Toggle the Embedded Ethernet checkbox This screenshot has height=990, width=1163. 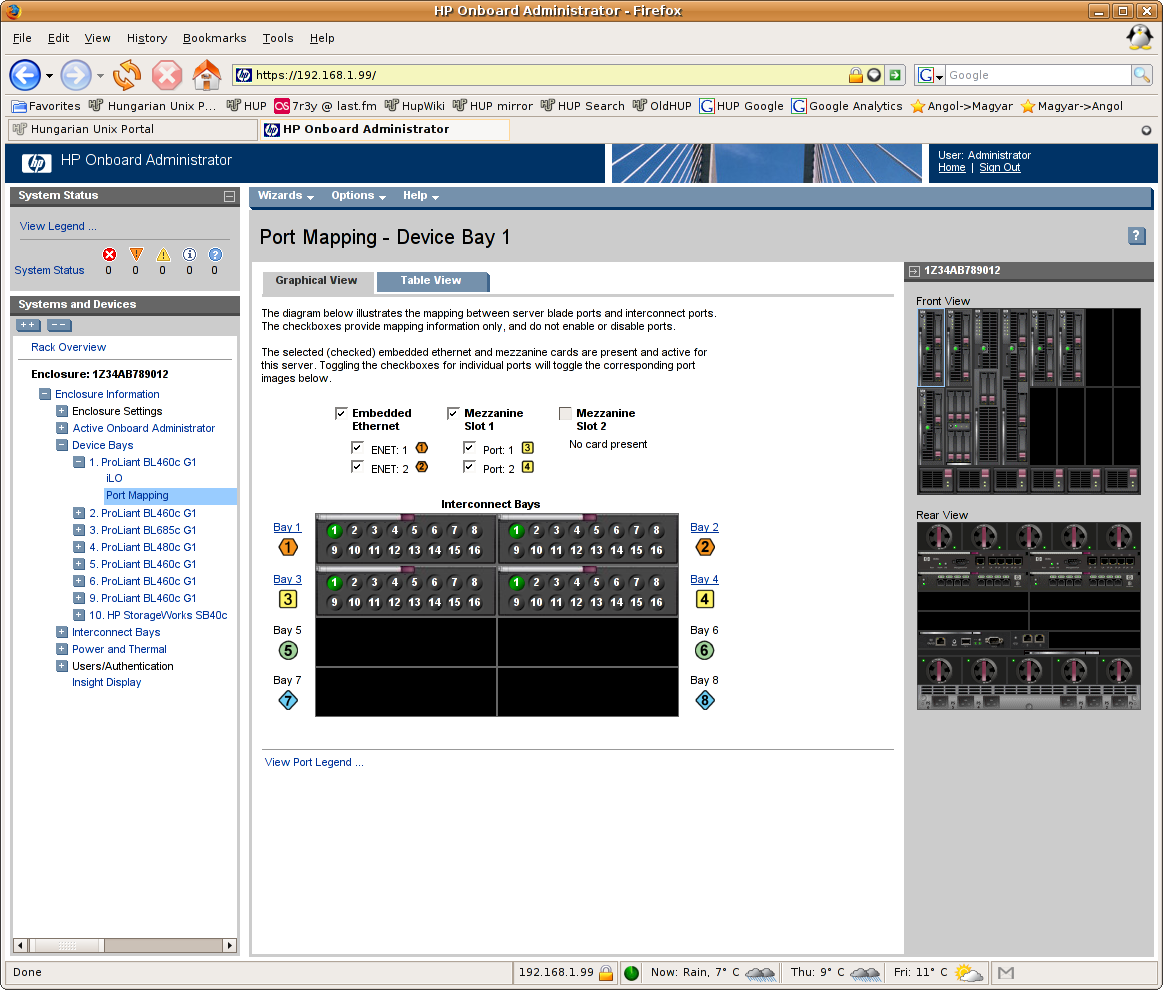[x=341, y=413]
